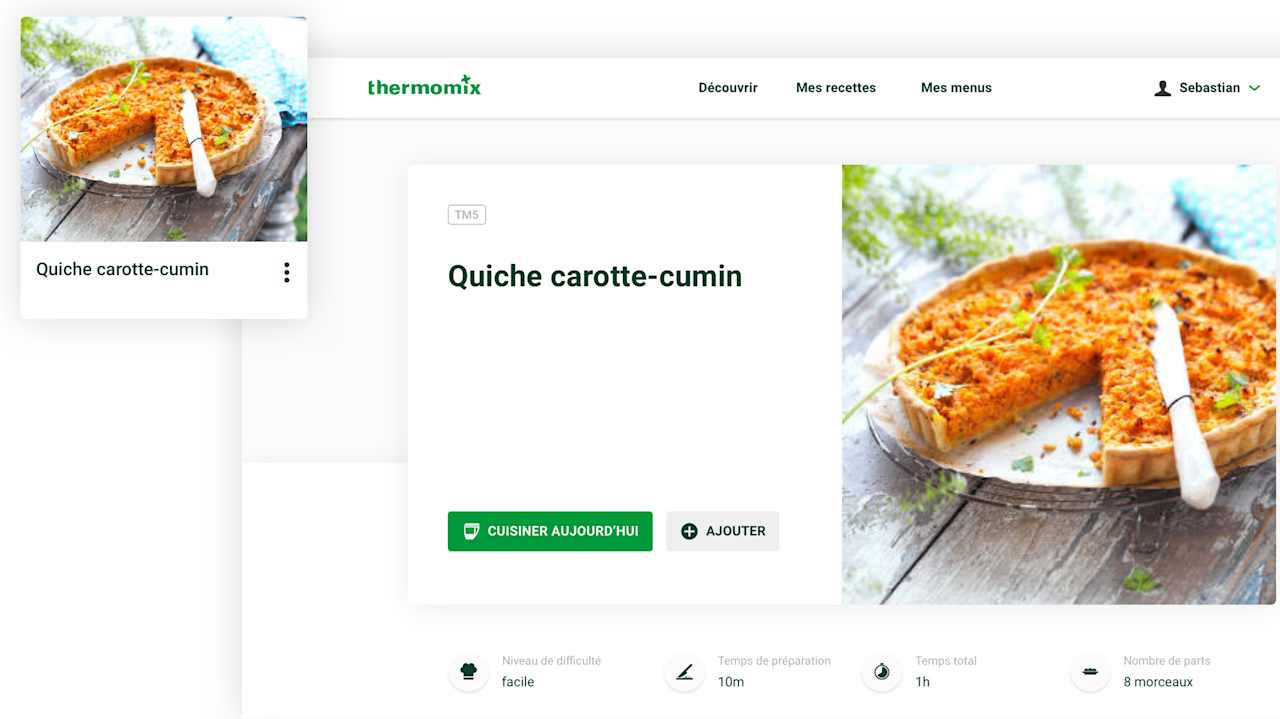Screen dimensions: 1280x719
Task: Click Cuisiner aujourd'hui button
Action: [550, 531]
